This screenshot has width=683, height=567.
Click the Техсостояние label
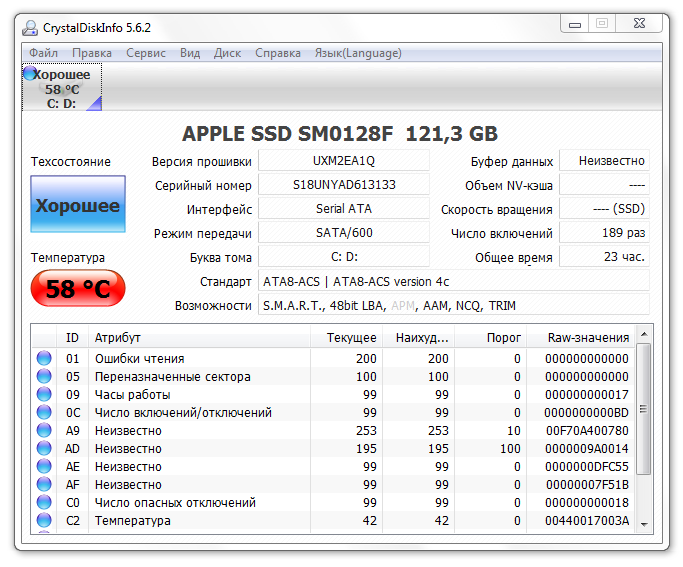(x=71, y=162)
